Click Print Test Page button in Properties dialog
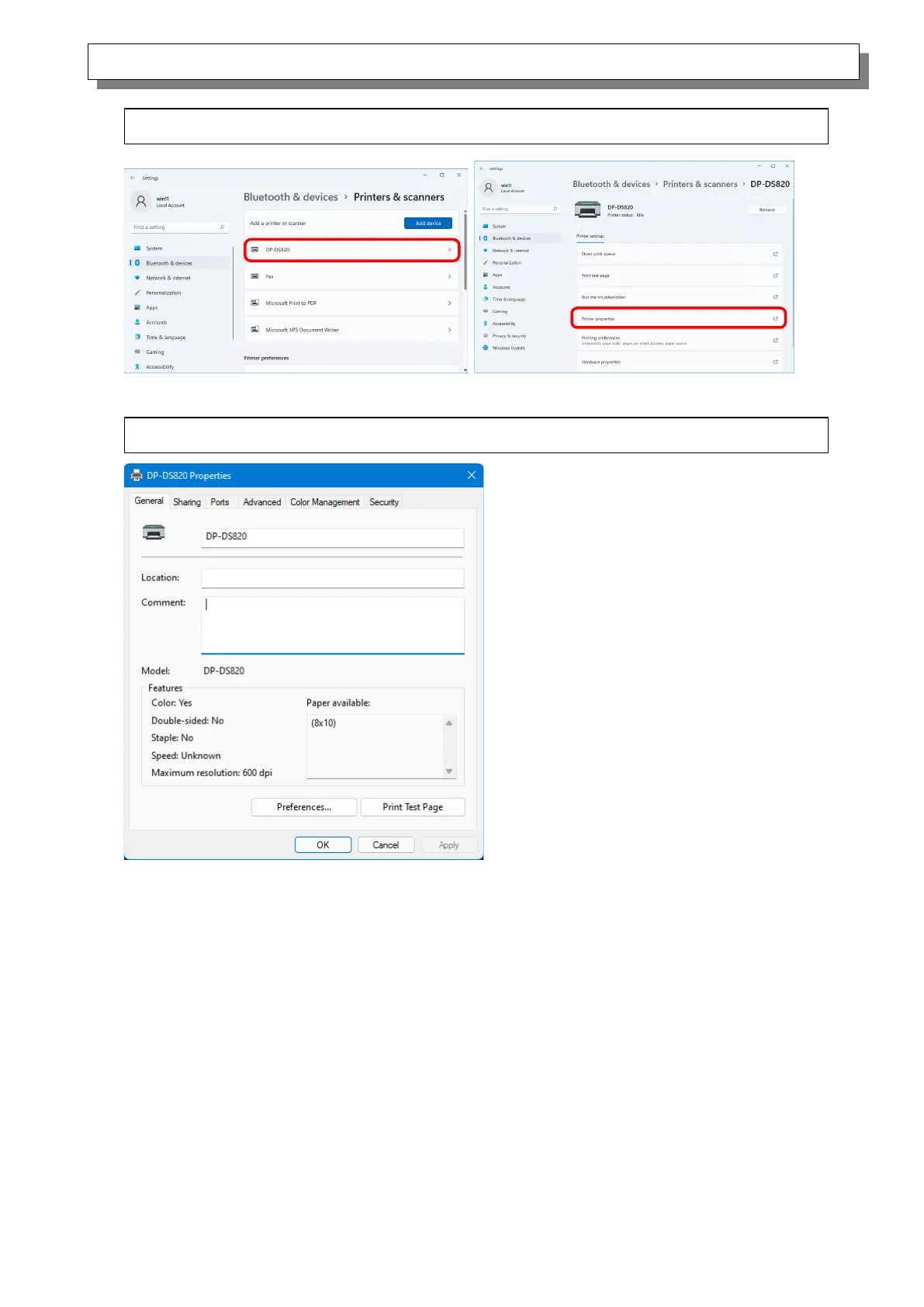Screen dimensions: 924x1307 [x=413, y=807]
